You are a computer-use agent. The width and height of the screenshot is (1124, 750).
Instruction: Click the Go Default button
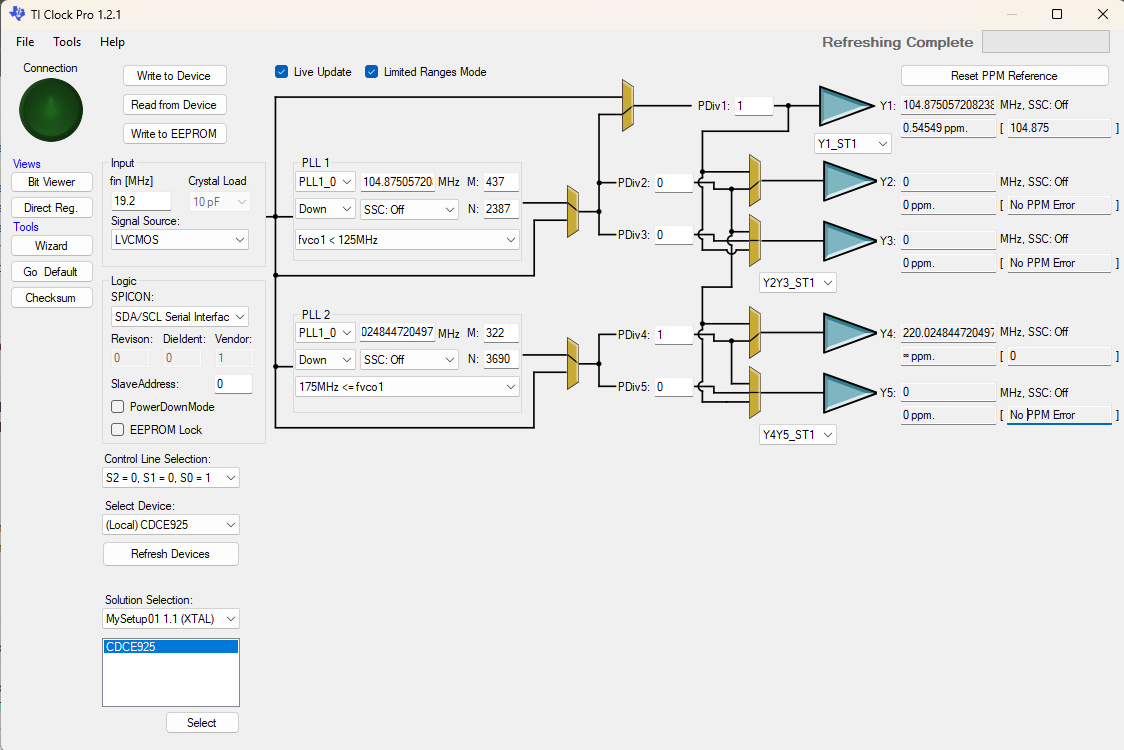[52, 272]
